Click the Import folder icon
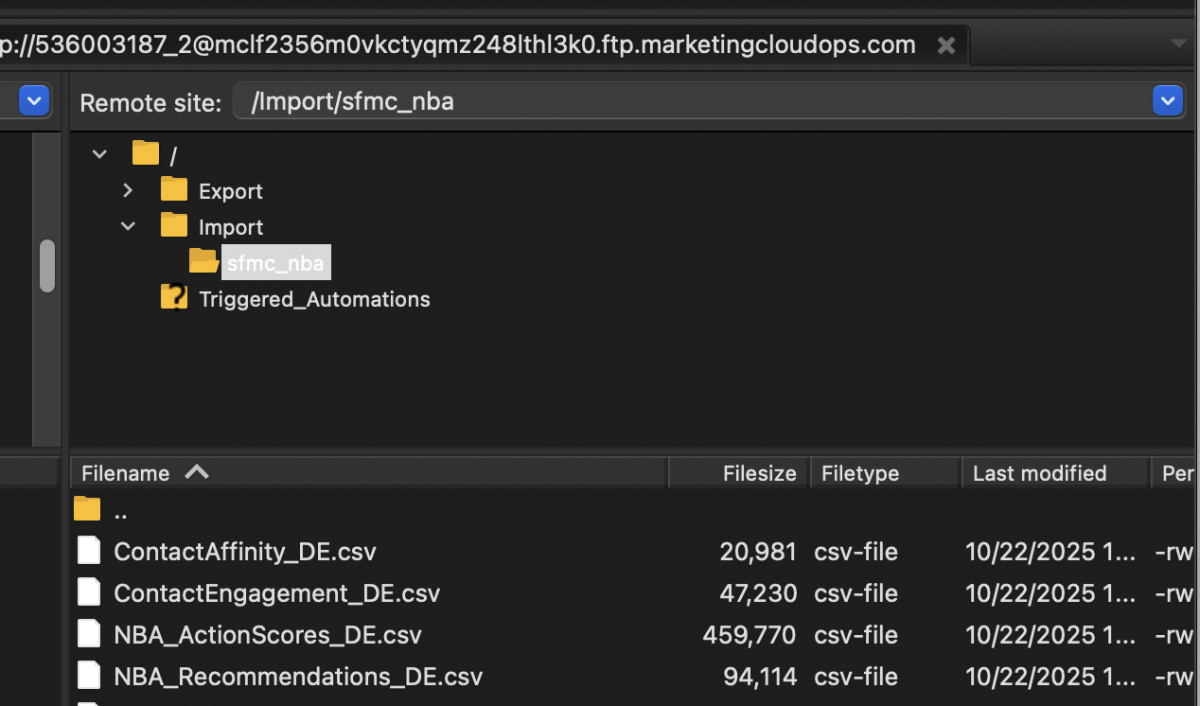The width and height of the screenshot is (1200, 706). click(174, 226)
